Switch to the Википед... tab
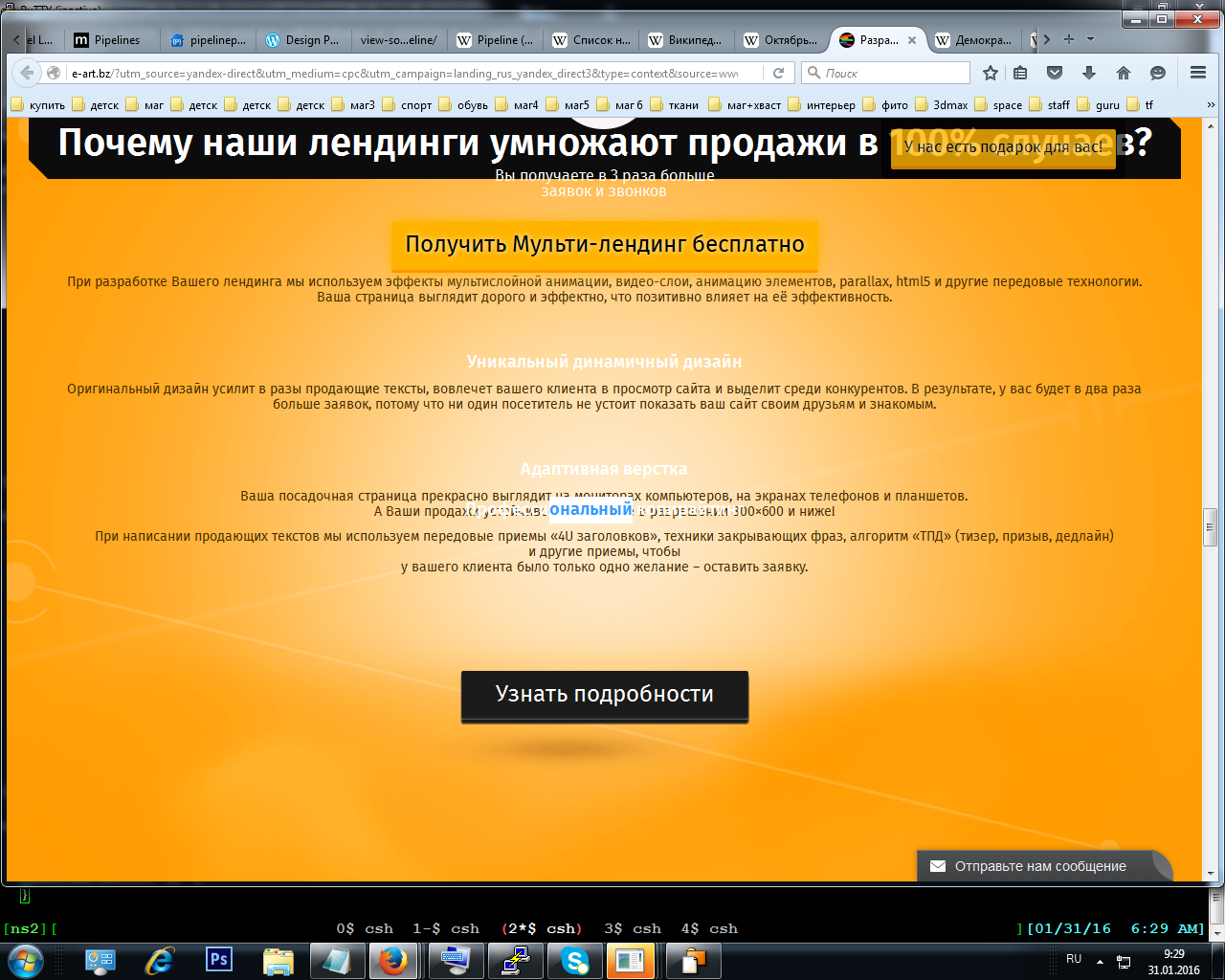This screenshot has width=1225, height=980. click(686, 40)
